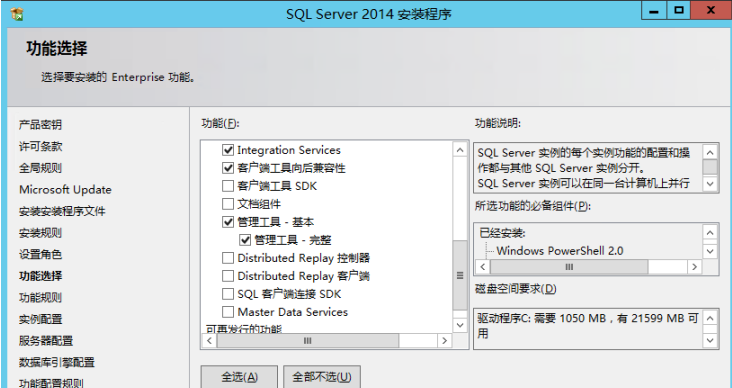Uncheck the Integration Services checkbox
732x388 pixels.
[x=228, y=150]
